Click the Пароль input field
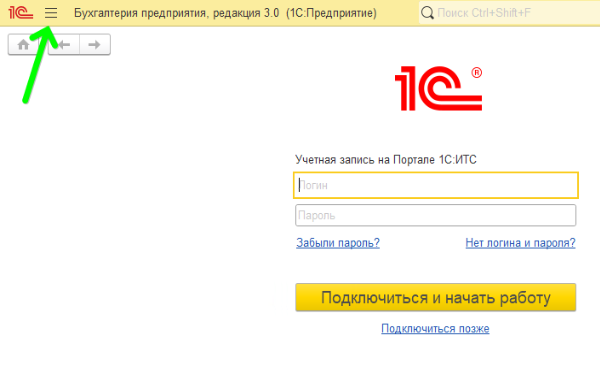This screenshot has width=601, height=378. 435,215
